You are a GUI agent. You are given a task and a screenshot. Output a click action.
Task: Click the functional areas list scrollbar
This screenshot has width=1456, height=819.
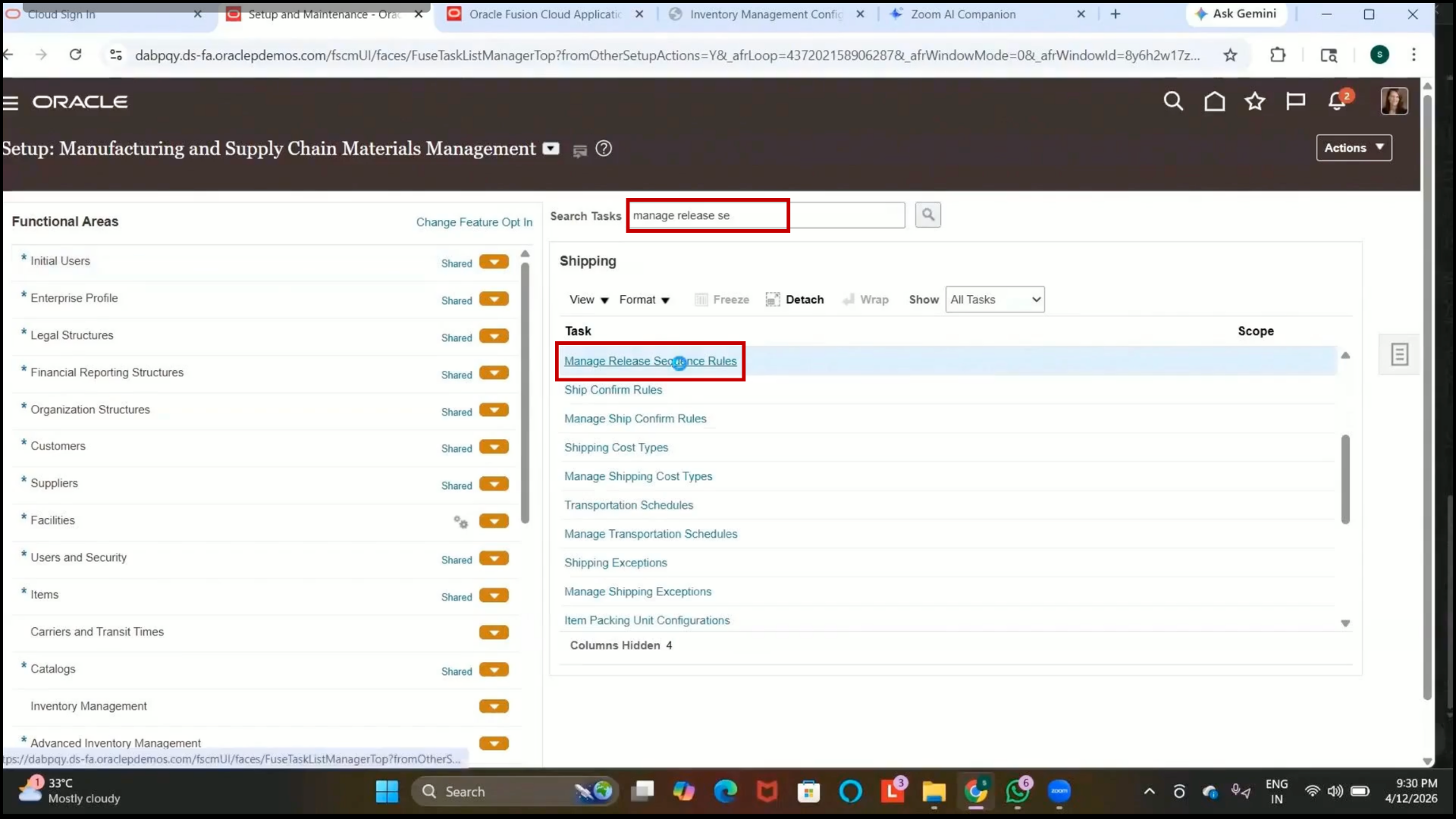[x=525, y=392]
